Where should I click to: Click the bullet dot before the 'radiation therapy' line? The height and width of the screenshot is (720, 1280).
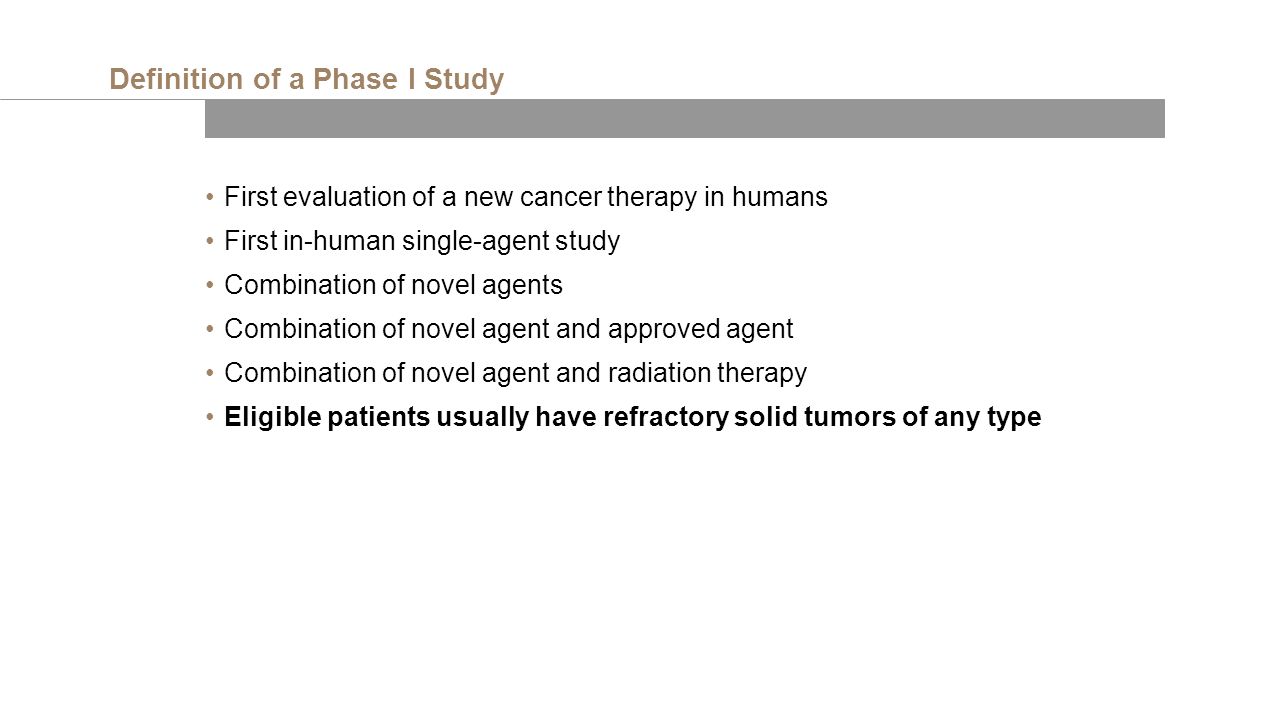click(x=210, y=374)
